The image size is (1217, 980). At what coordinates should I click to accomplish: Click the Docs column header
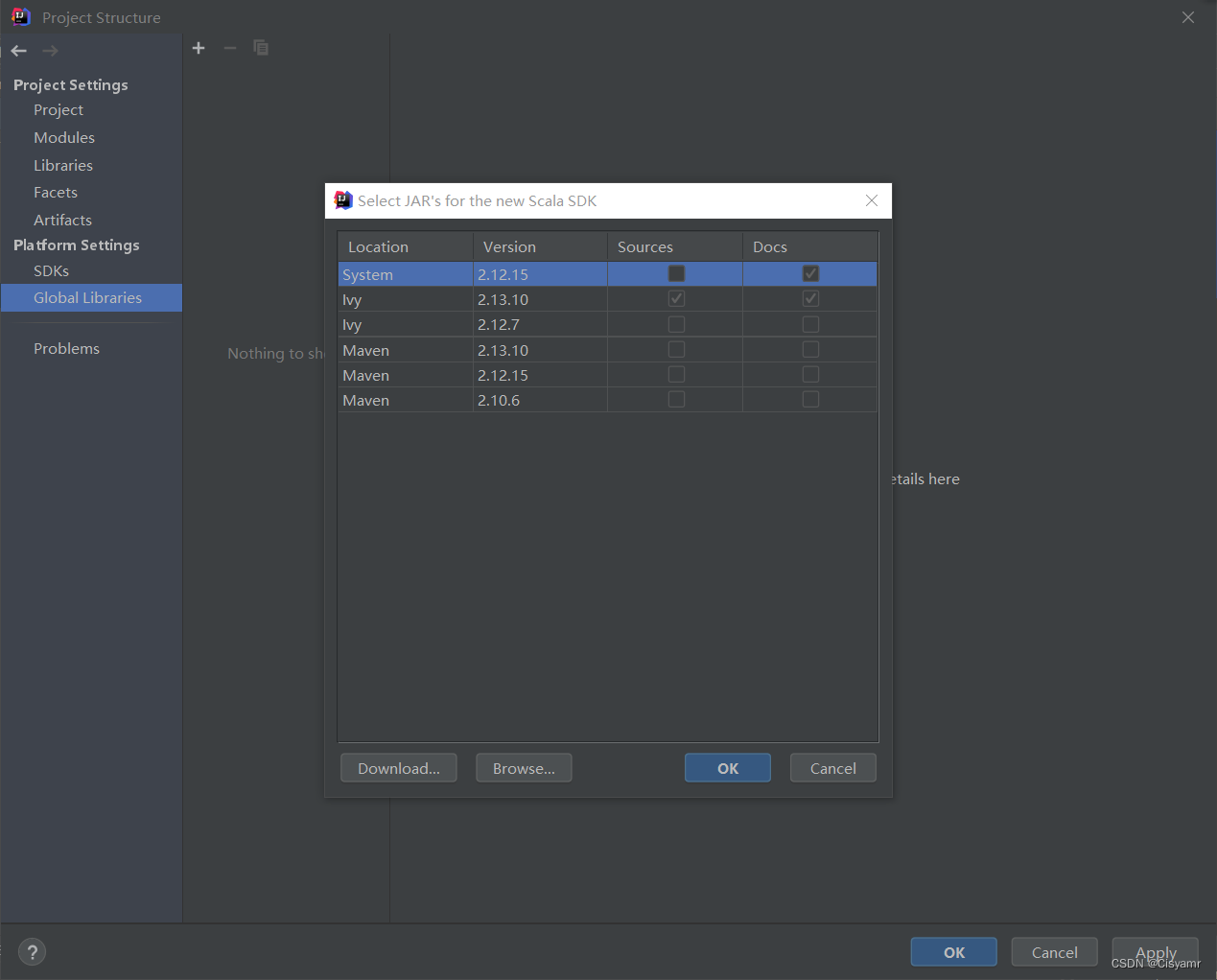[810, 246]
